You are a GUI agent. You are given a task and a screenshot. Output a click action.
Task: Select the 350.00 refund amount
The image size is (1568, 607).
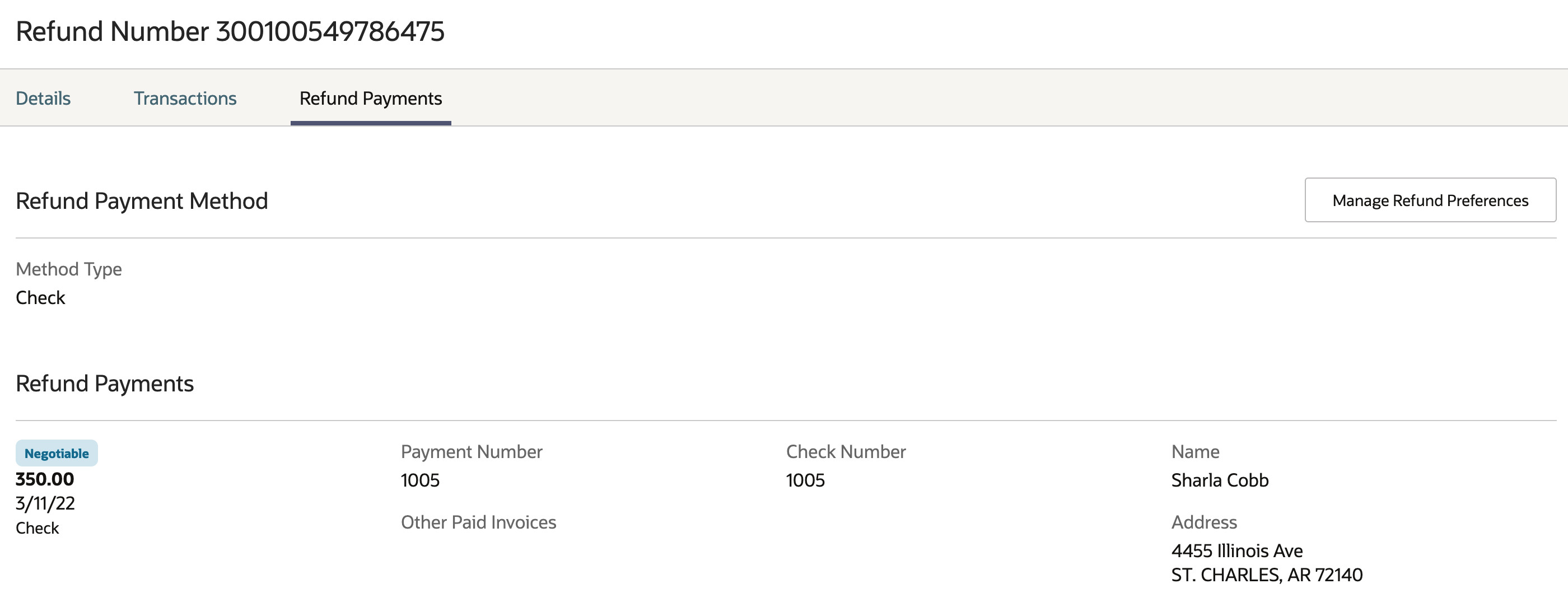[x=45, y=479]
